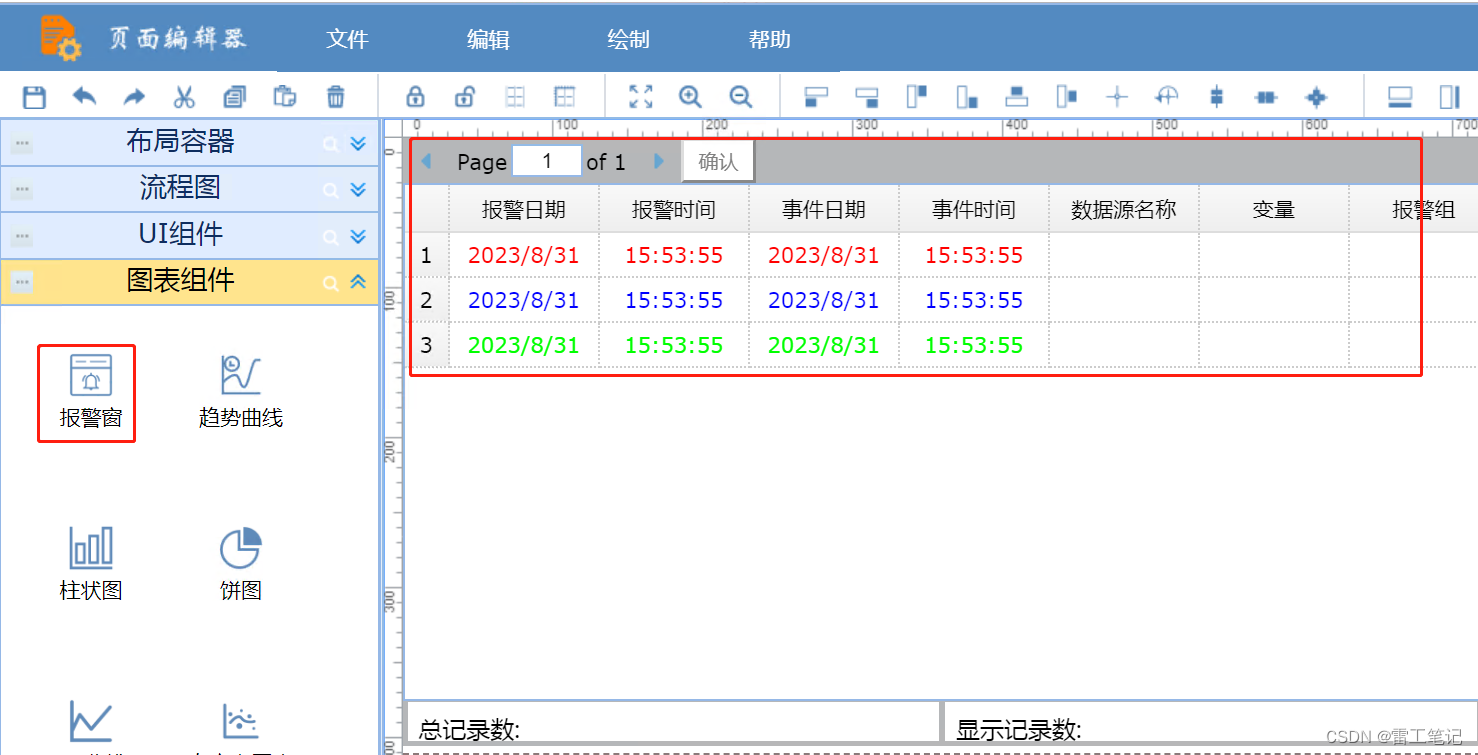Screen dimensions: 1478x755
Task: Click the filled crosshair center icon
Action: (x=1317, y=97)
